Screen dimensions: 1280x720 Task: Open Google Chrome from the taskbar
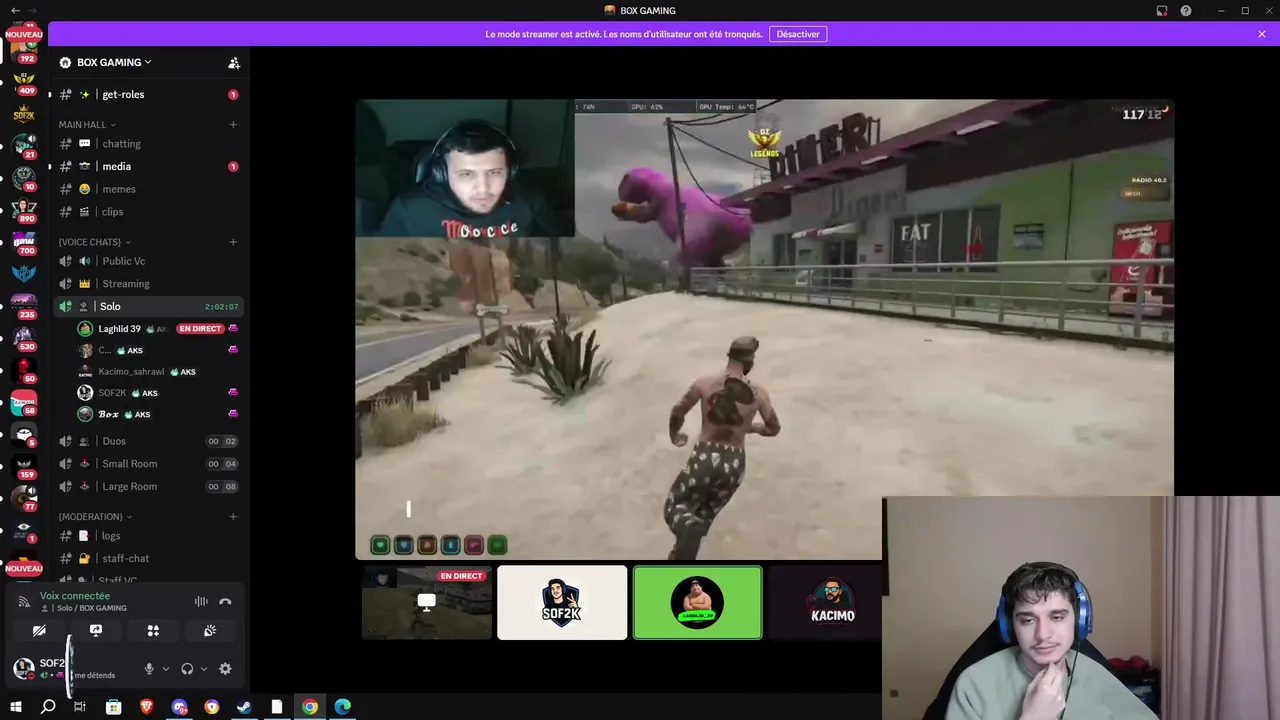[310, 707]
